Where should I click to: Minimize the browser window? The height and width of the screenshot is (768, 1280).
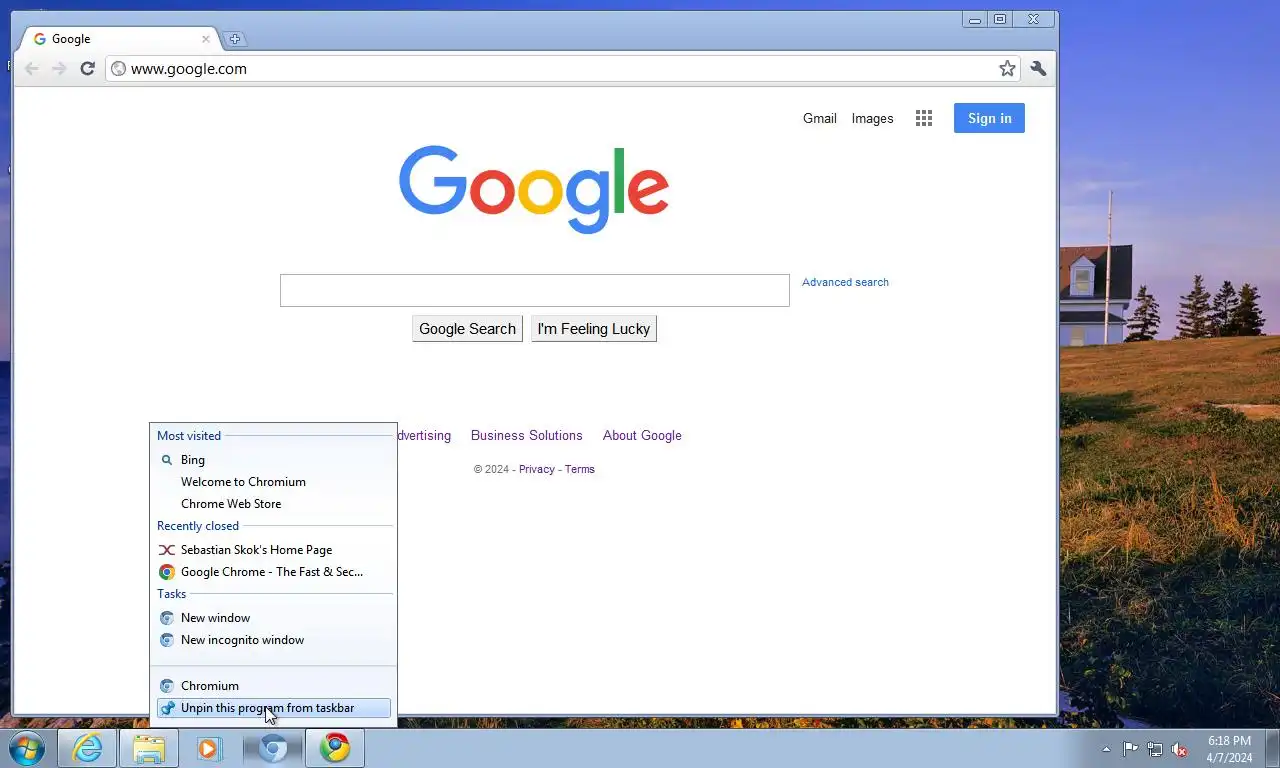[x=975, y=19]
